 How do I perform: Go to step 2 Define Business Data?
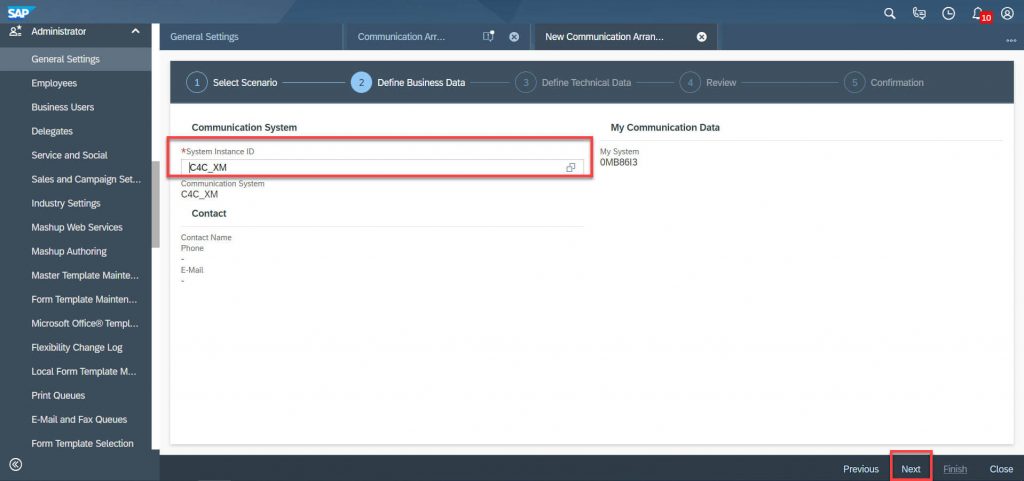click(x=408, y=82)
